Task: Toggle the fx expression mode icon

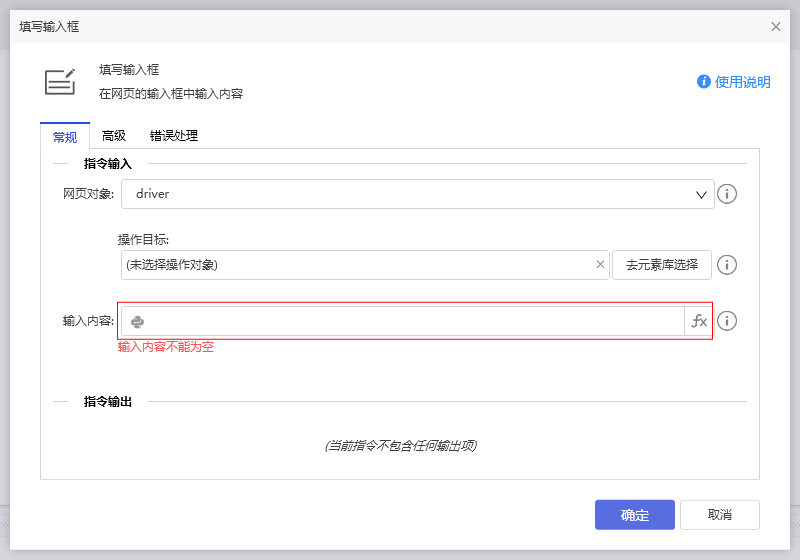Action: click(699, 321)
